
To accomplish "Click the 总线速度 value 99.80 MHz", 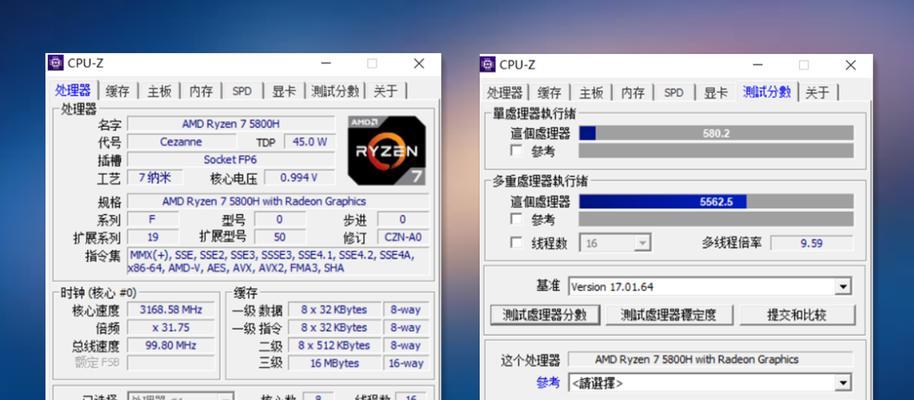I will 171,345.
